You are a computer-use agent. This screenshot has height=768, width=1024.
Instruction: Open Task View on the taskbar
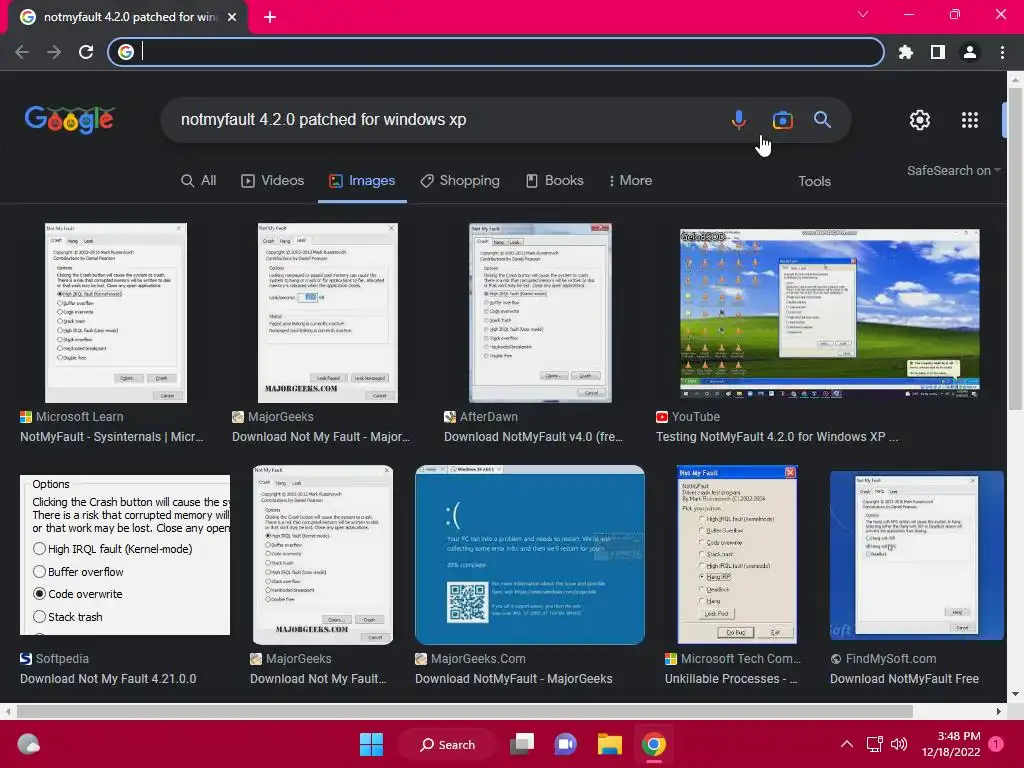(x=522, y=744)
